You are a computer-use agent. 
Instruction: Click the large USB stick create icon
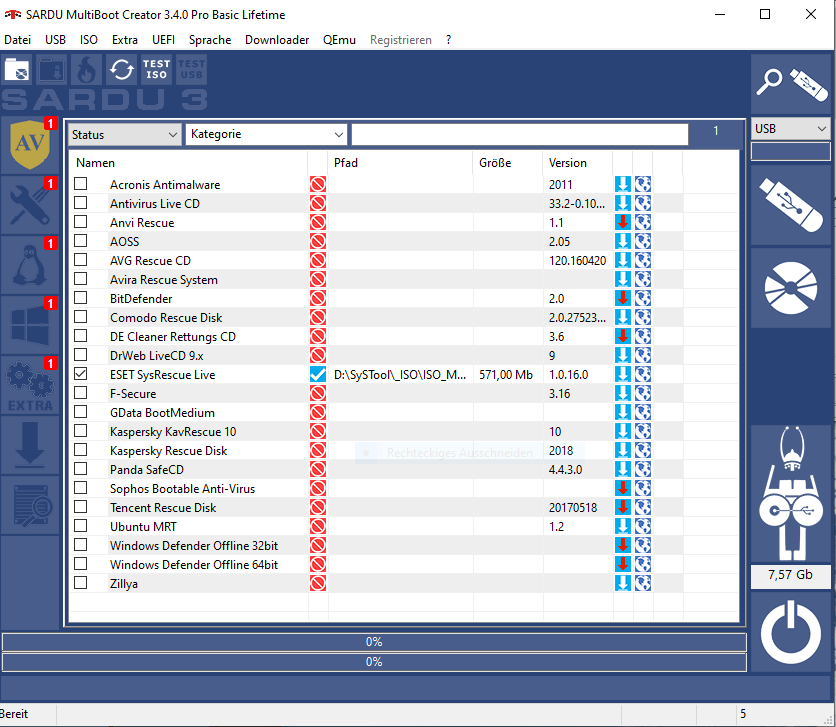click(x=791, y=205)
